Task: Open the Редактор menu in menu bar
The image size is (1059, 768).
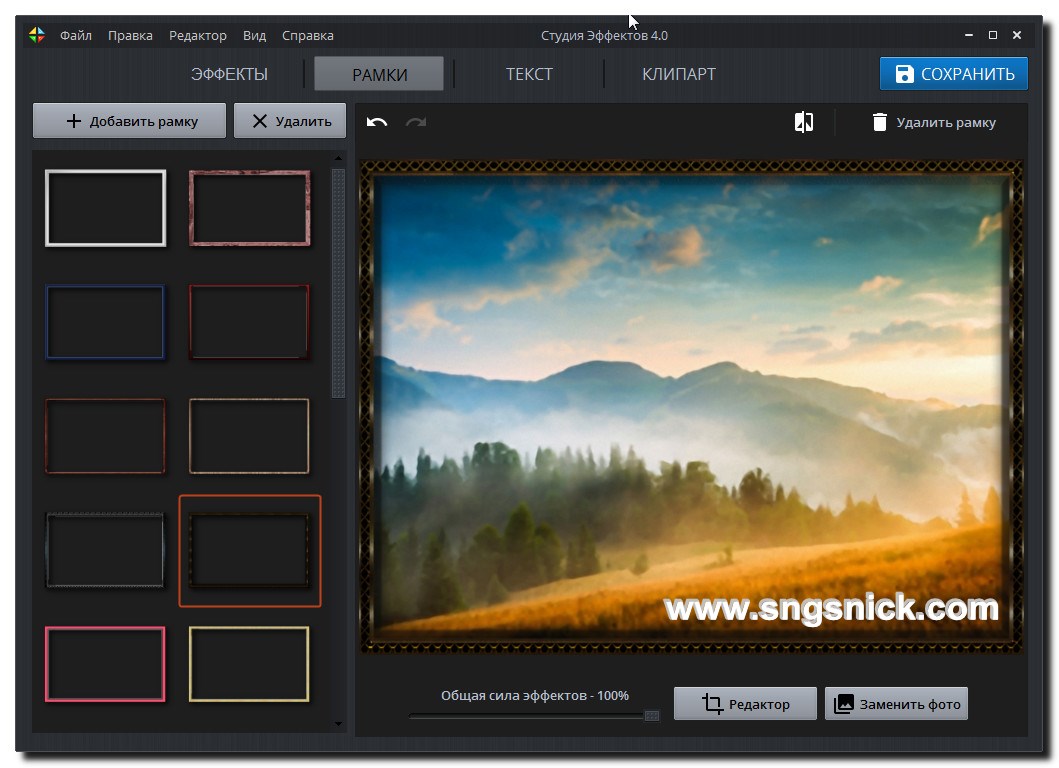Action: coord(198,35)
